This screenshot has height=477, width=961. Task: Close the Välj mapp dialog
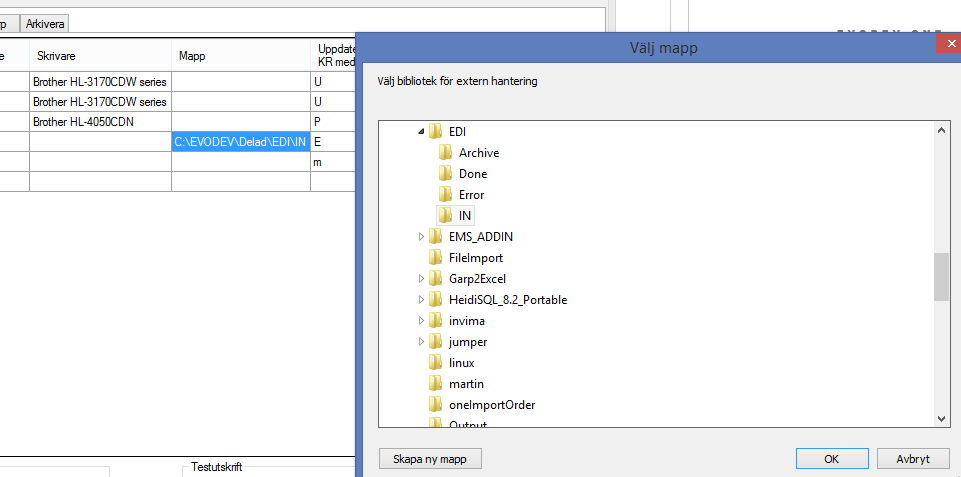949,44
